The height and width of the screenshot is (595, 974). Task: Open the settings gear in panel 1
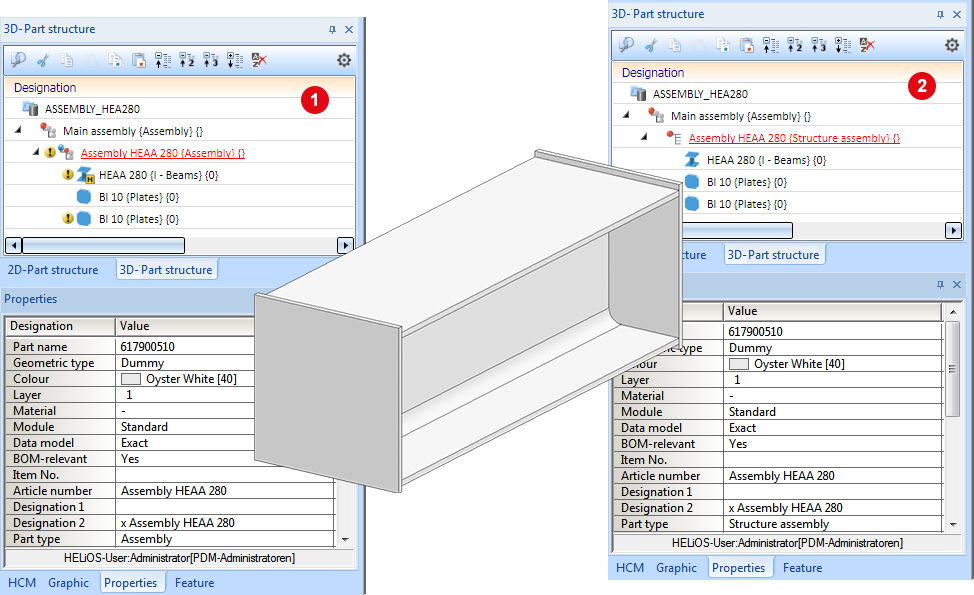(x=344, y=60)
